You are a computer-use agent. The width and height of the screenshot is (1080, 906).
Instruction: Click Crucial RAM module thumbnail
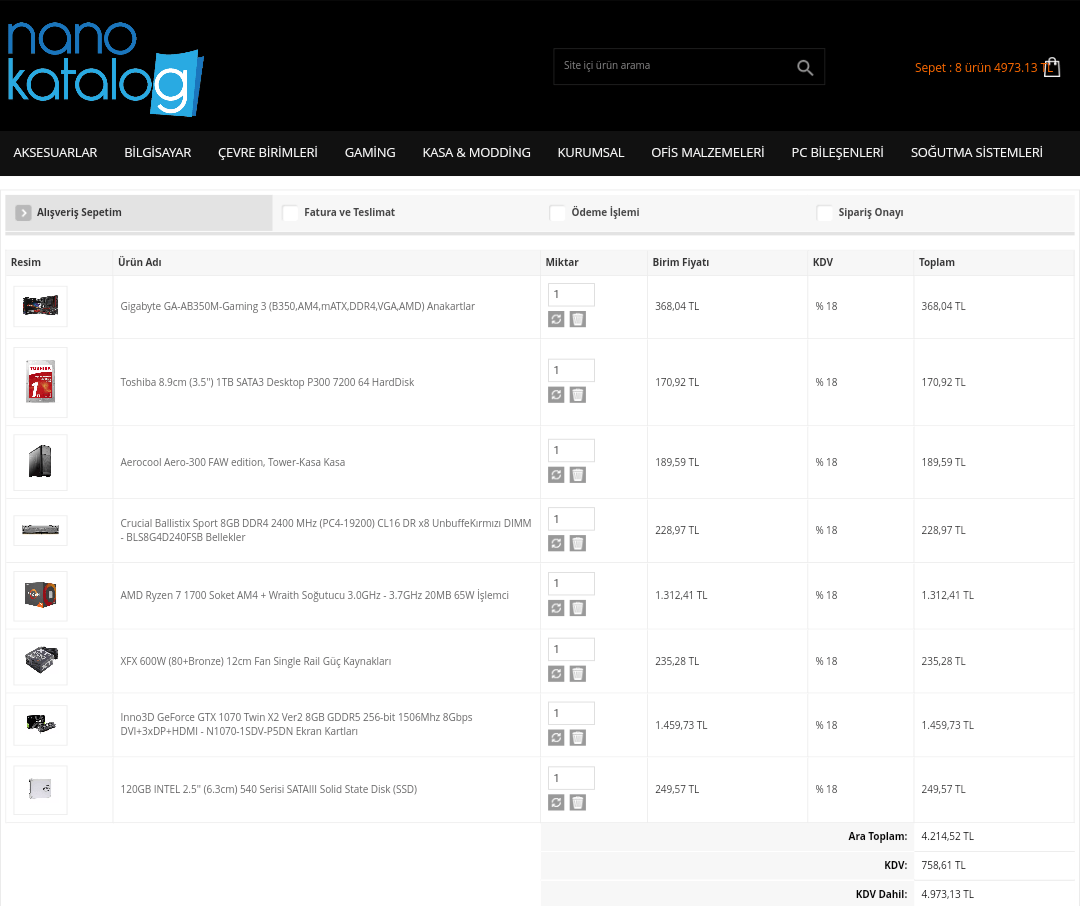[41, 530]
